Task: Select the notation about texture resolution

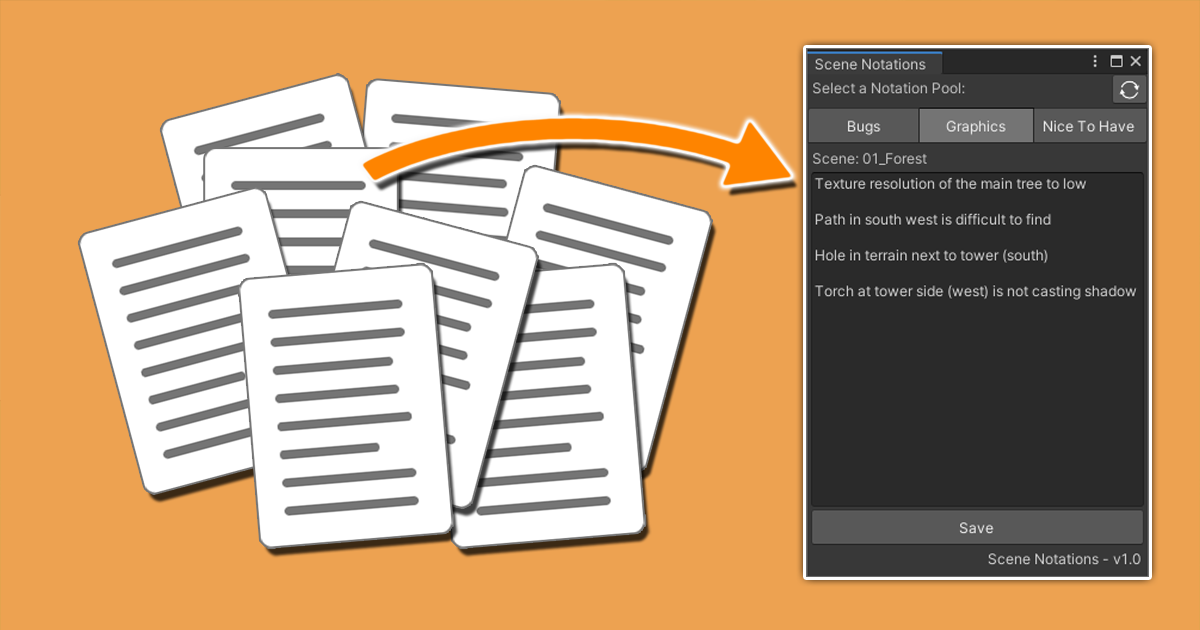Action: click(948, 184)
